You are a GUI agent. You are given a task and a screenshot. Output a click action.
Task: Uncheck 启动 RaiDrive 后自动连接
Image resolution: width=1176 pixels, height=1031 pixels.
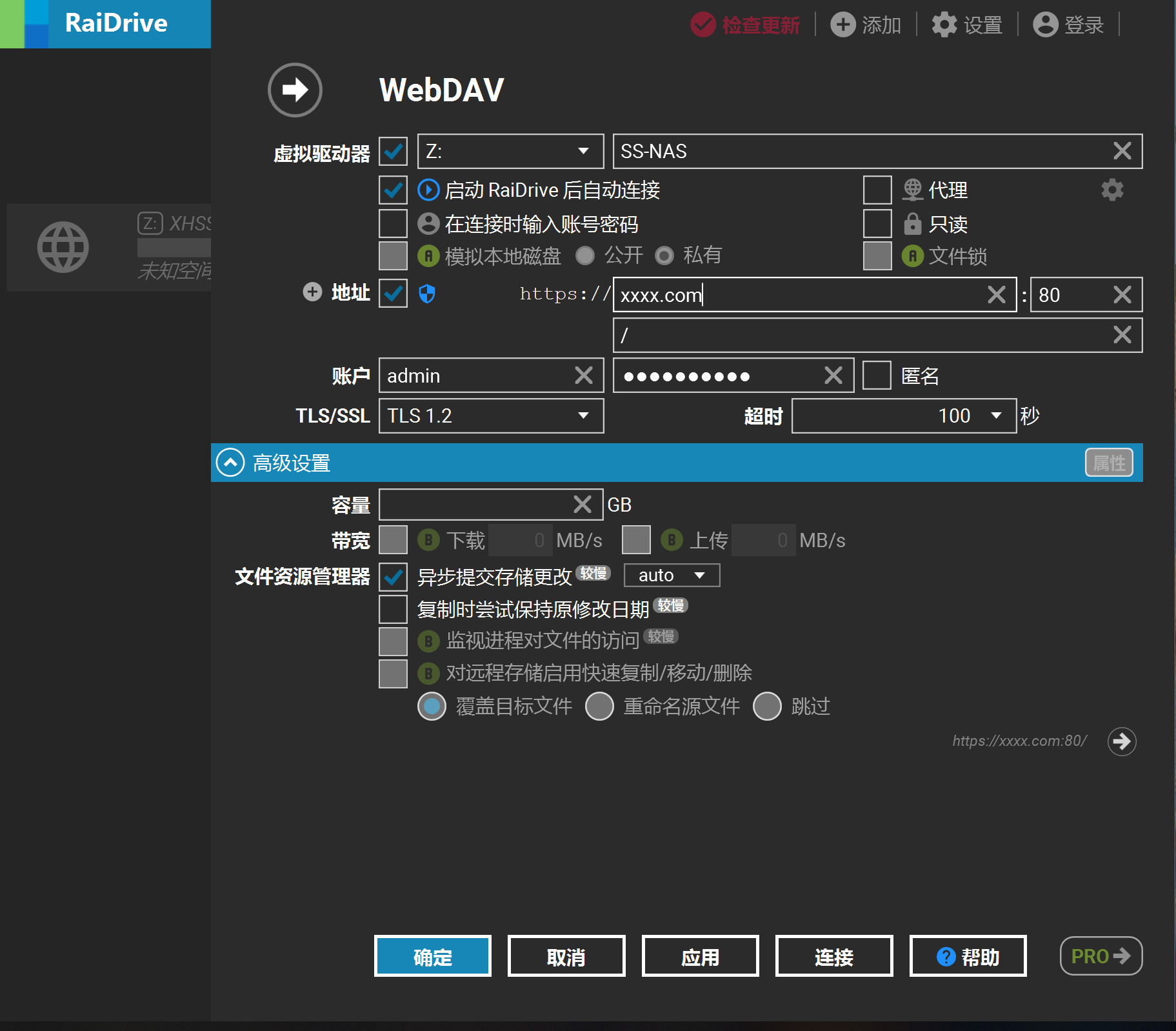tap(393, 190)
